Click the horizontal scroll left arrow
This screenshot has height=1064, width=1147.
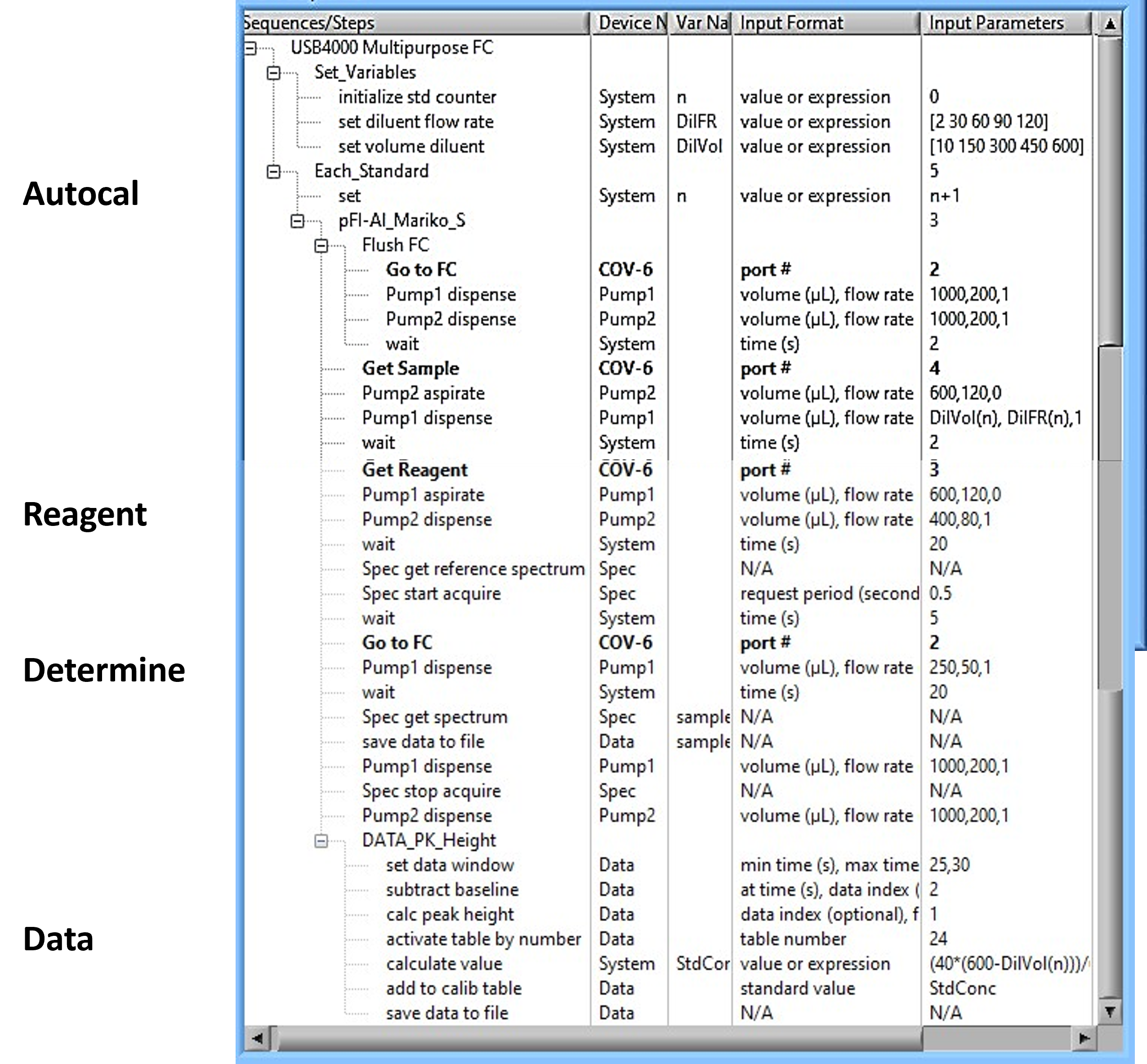[257, 1038]
